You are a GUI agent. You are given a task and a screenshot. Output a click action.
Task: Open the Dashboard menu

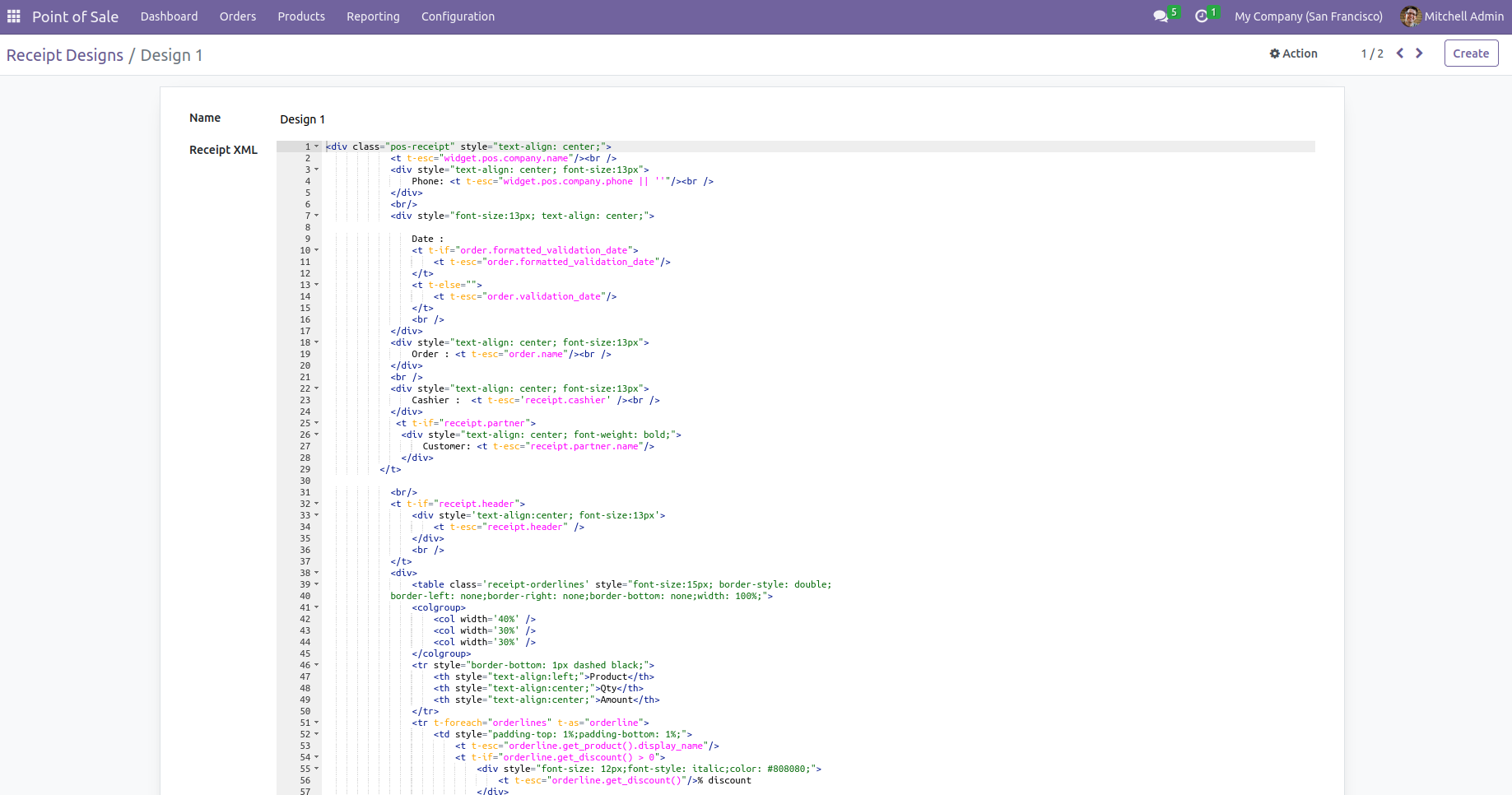(169, 16)
